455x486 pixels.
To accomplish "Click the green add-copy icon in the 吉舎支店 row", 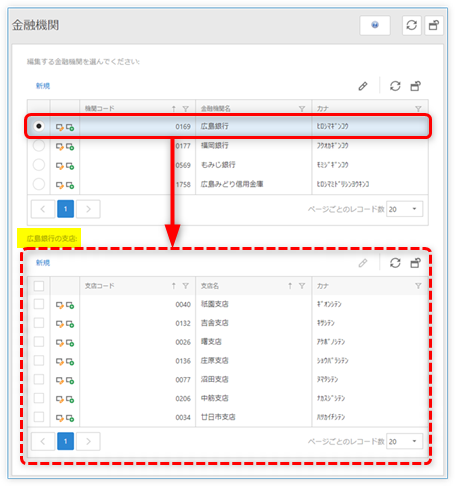I will [70, 324].
